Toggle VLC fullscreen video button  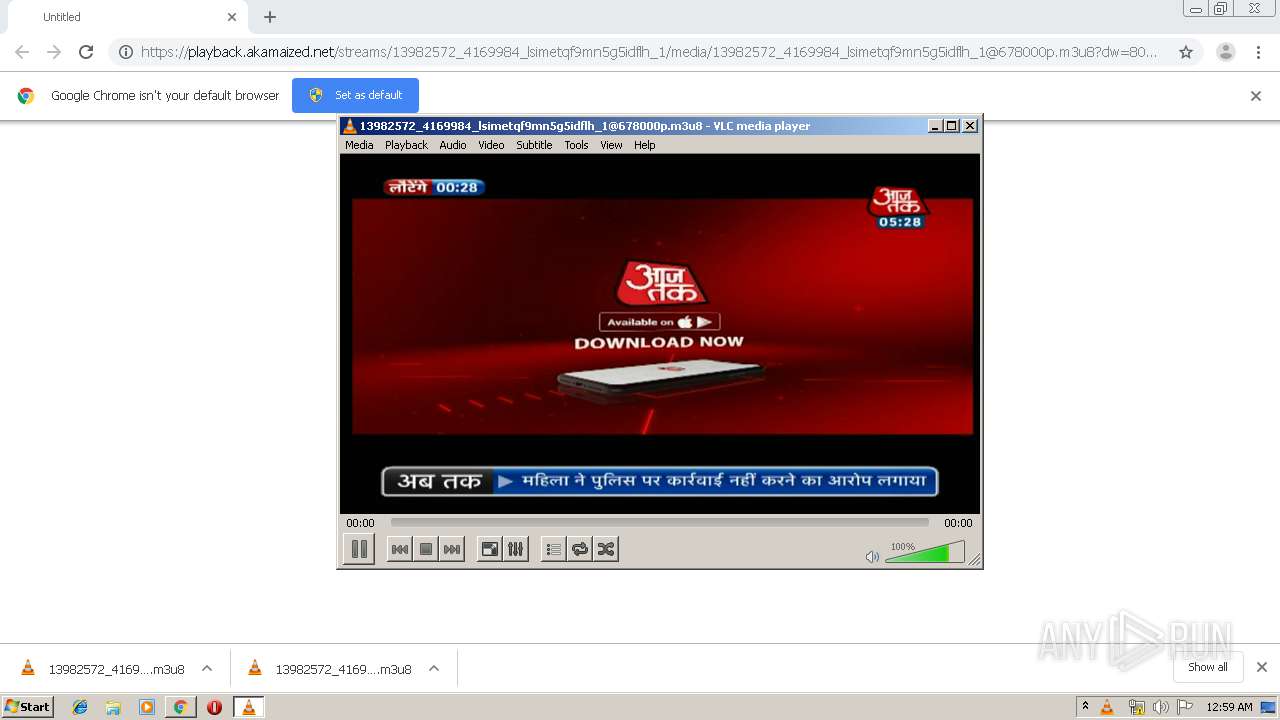(489, 549)
